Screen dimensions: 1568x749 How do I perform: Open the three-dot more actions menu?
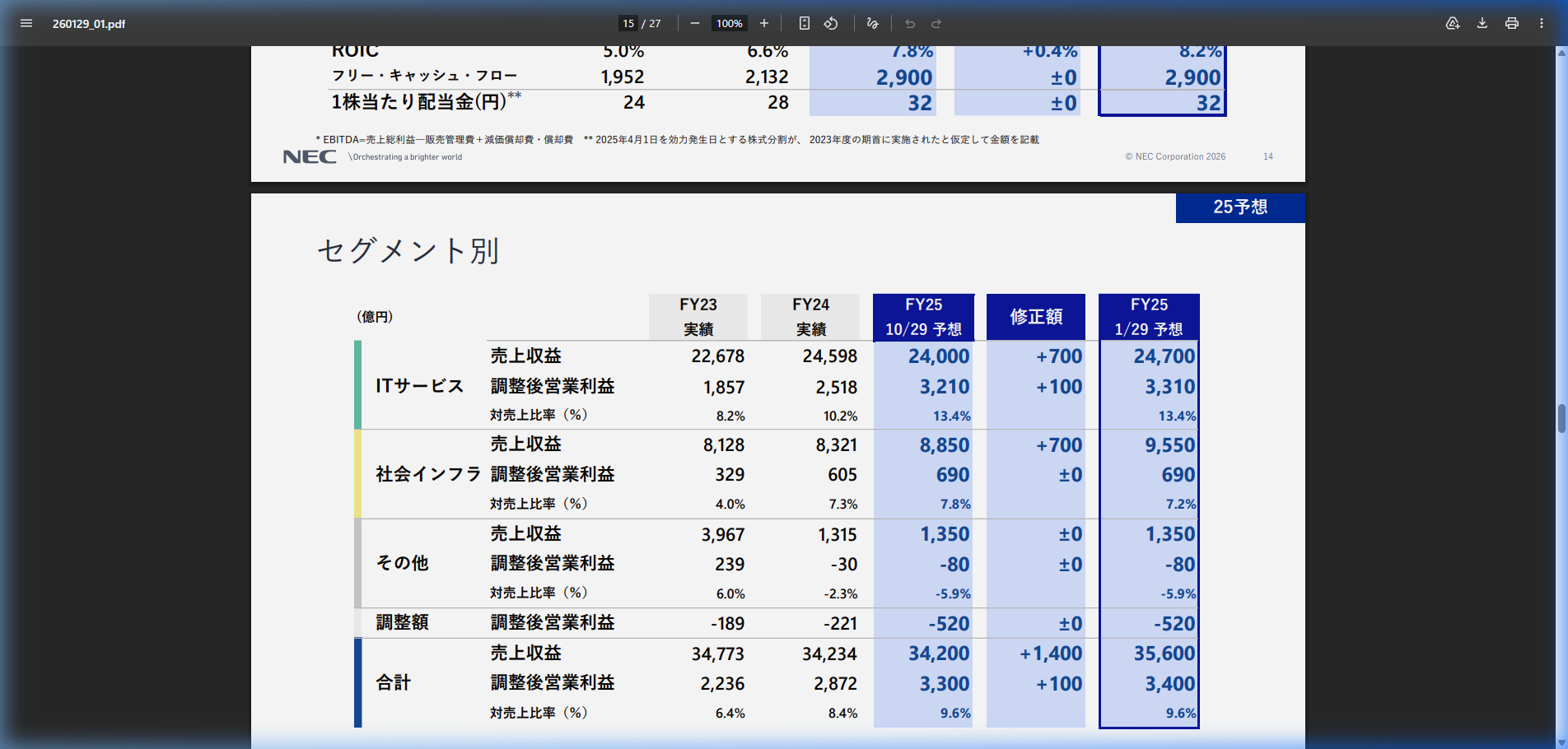pos(1541,23)
